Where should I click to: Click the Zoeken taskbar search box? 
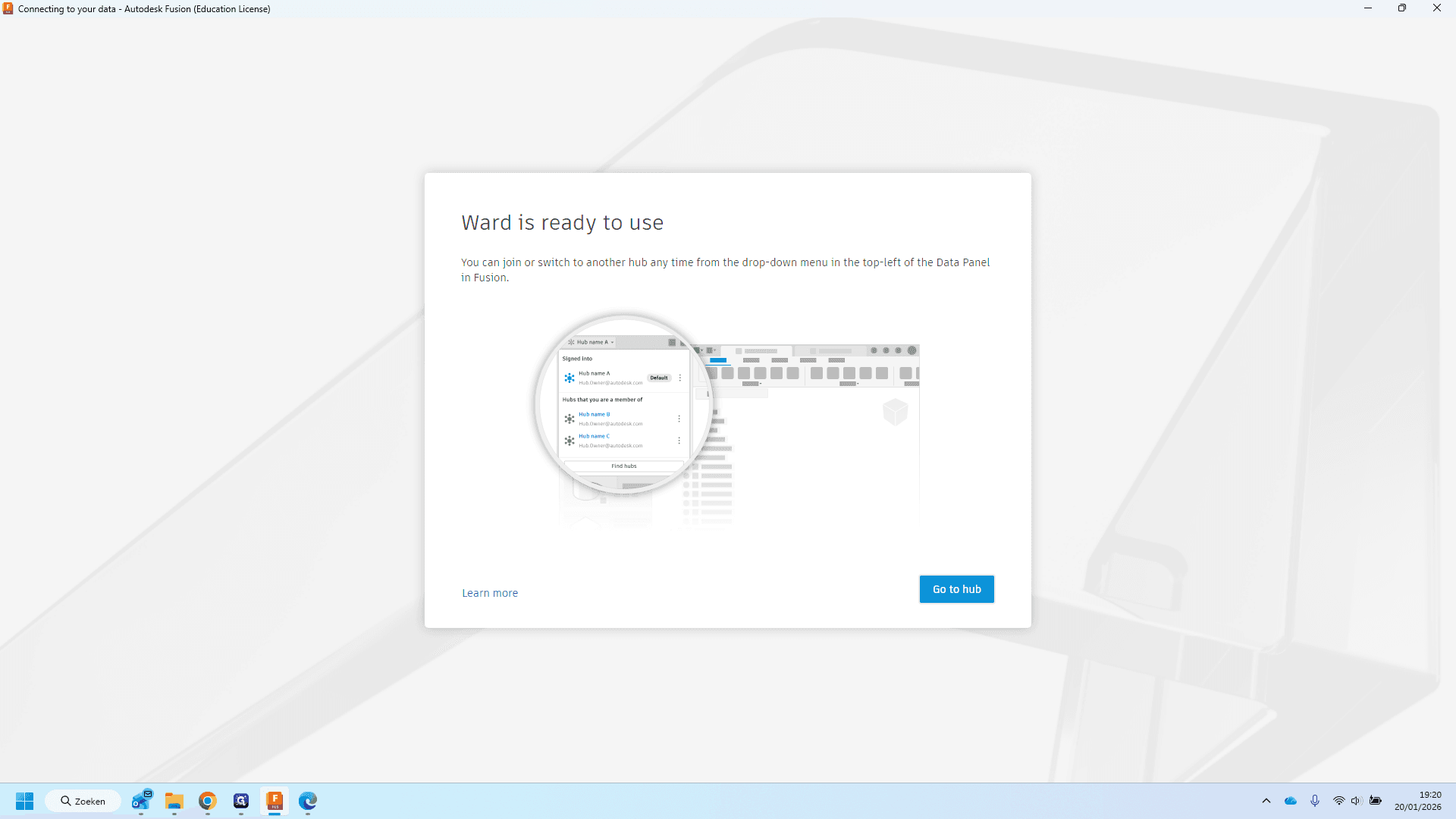pyautogui.click(x=83, y=801)
